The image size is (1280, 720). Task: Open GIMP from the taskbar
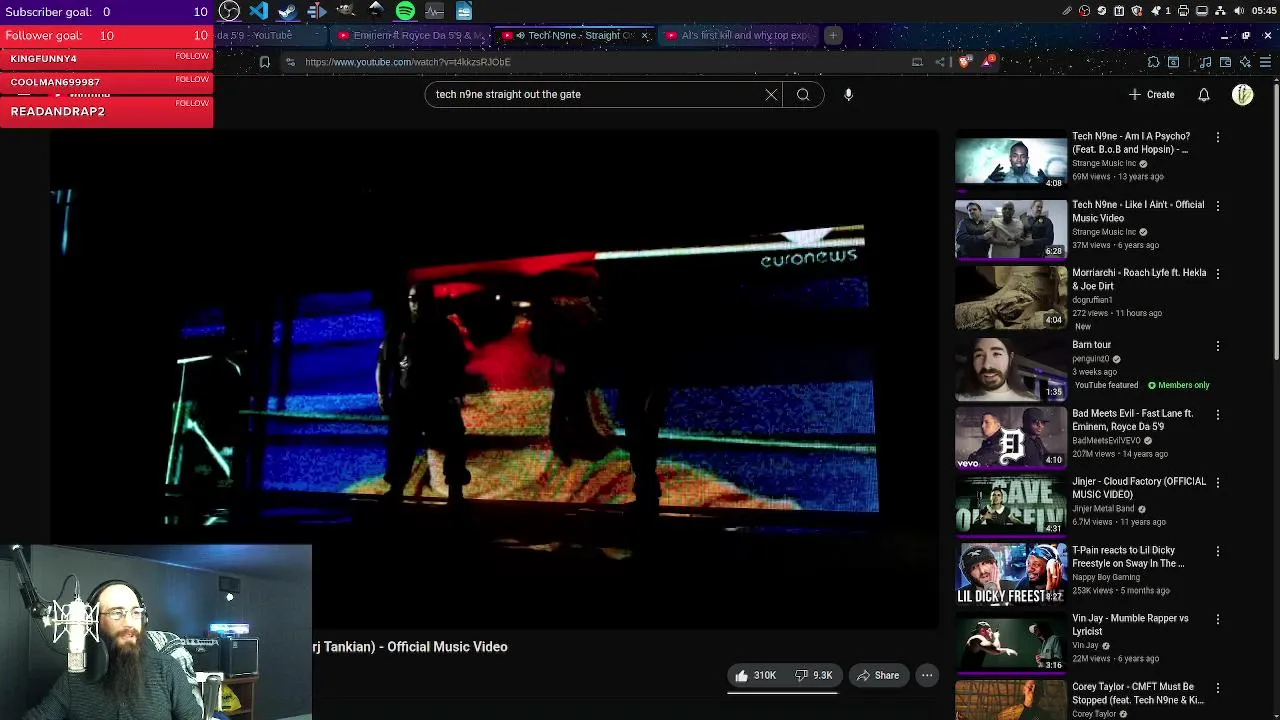pyautogui.click(x=346, y=11)
